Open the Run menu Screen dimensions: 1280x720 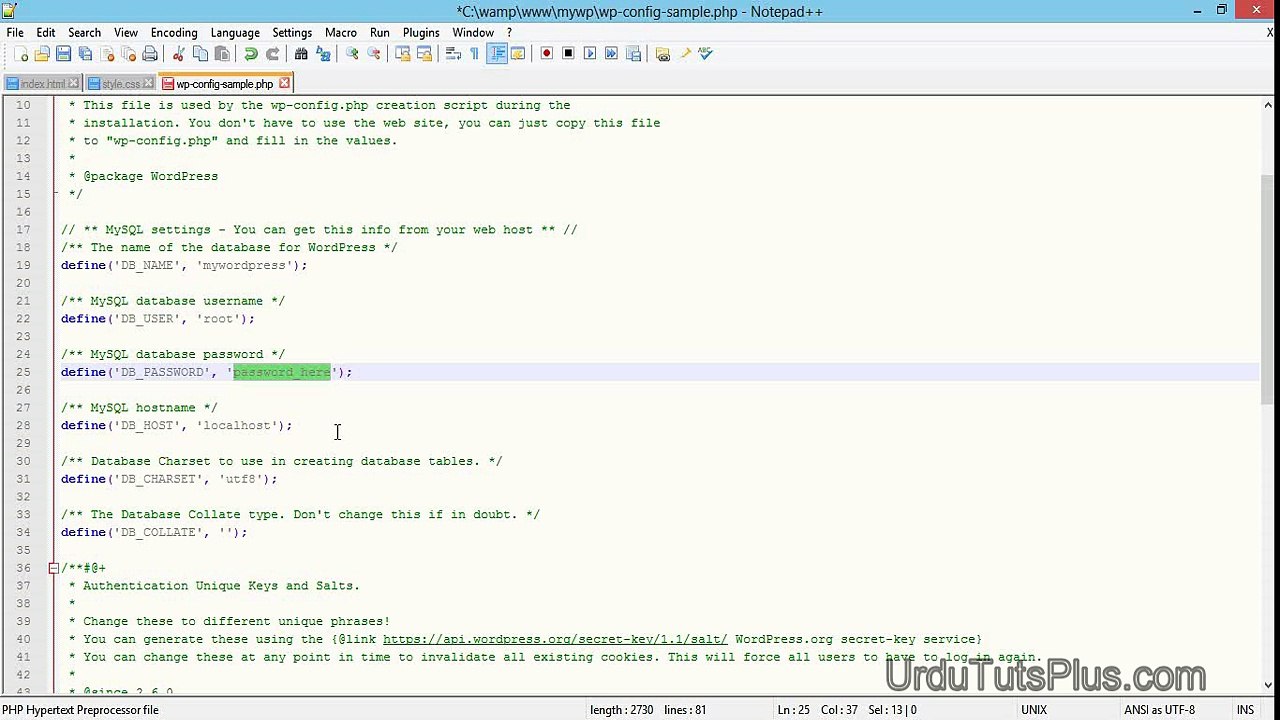[x=379, y=33]
